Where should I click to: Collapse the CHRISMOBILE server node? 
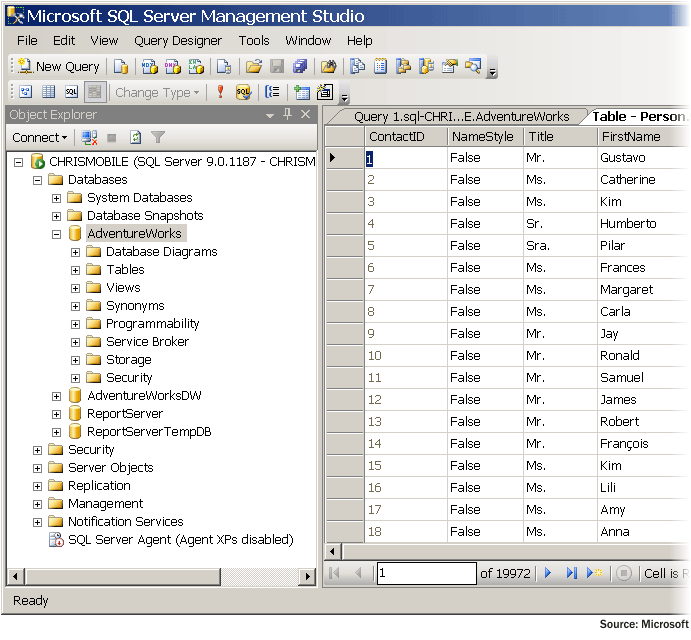click(19, 162)
